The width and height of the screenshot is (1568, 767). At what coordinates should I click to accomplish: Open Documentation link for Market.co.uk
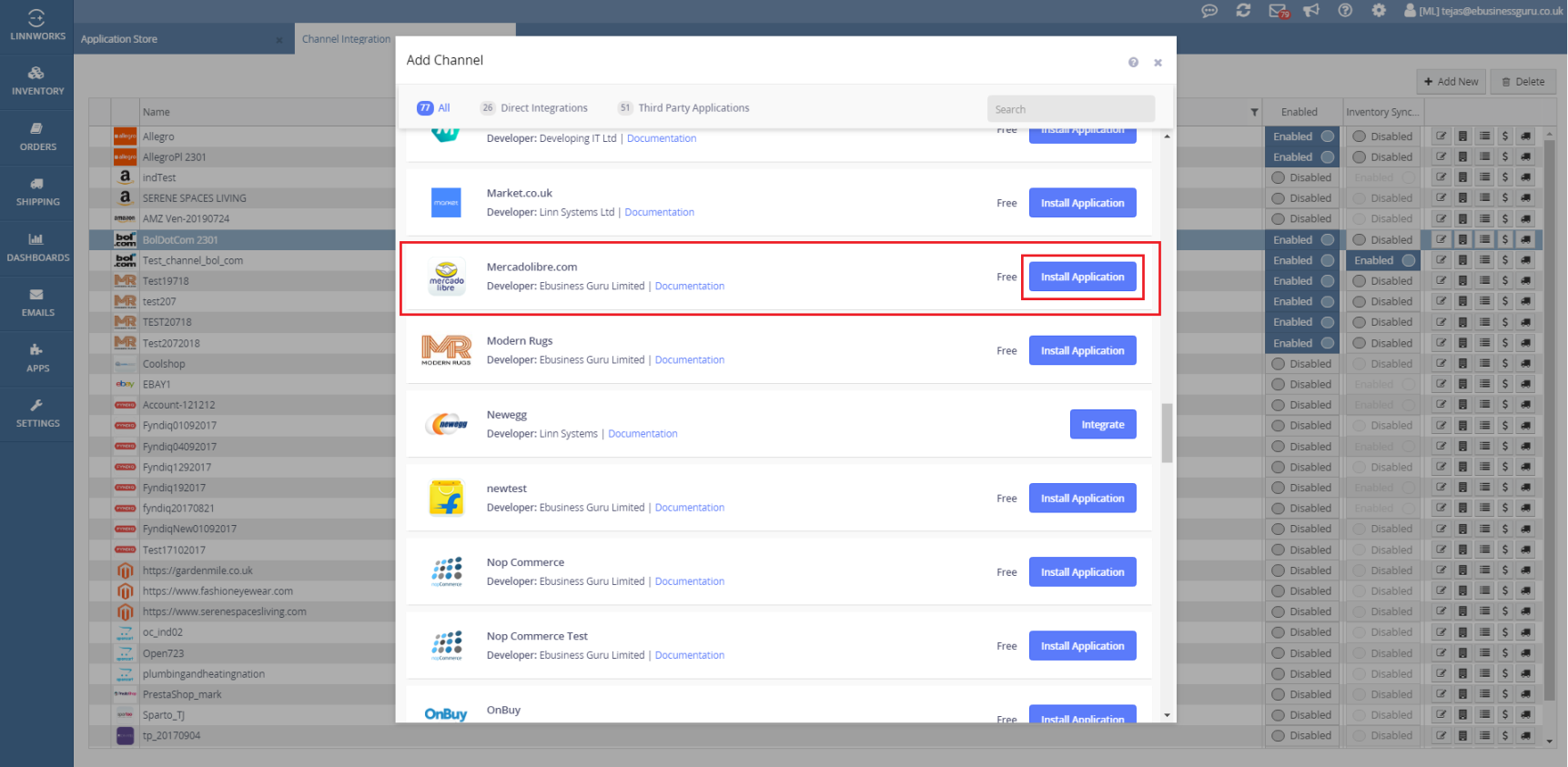(659, 212)
